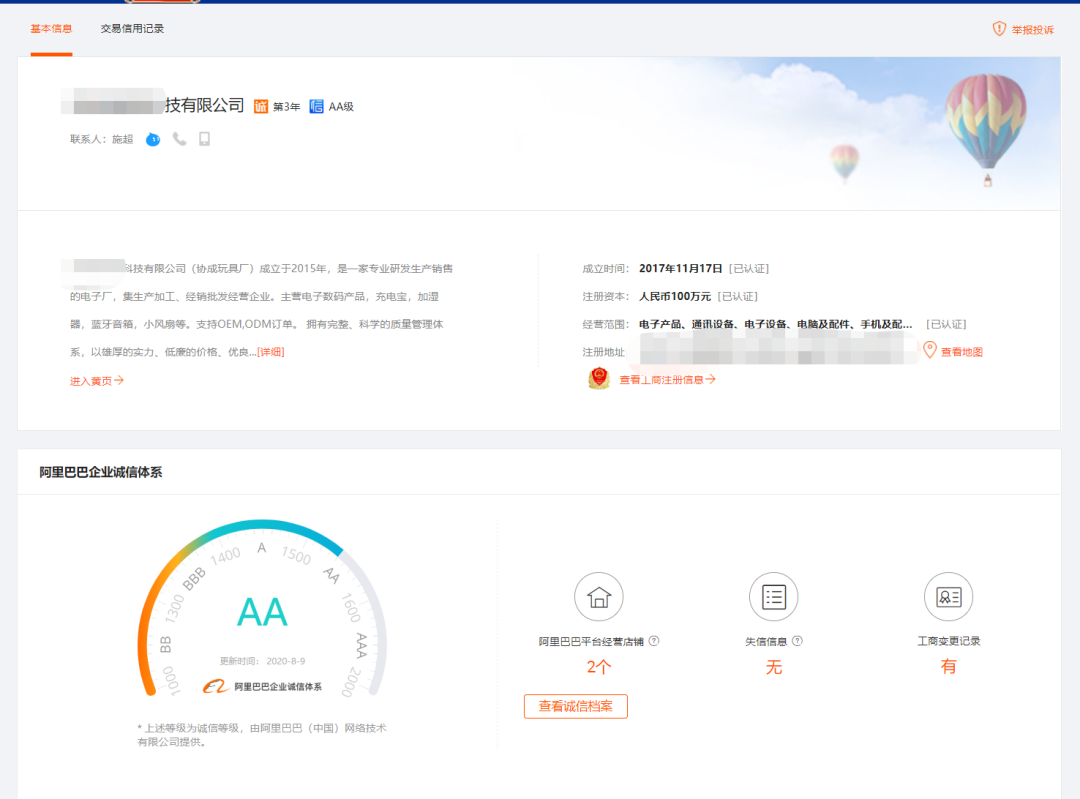Click the red national emblem icon
The width and height of the screenshot is (1080, 799).
599,378
